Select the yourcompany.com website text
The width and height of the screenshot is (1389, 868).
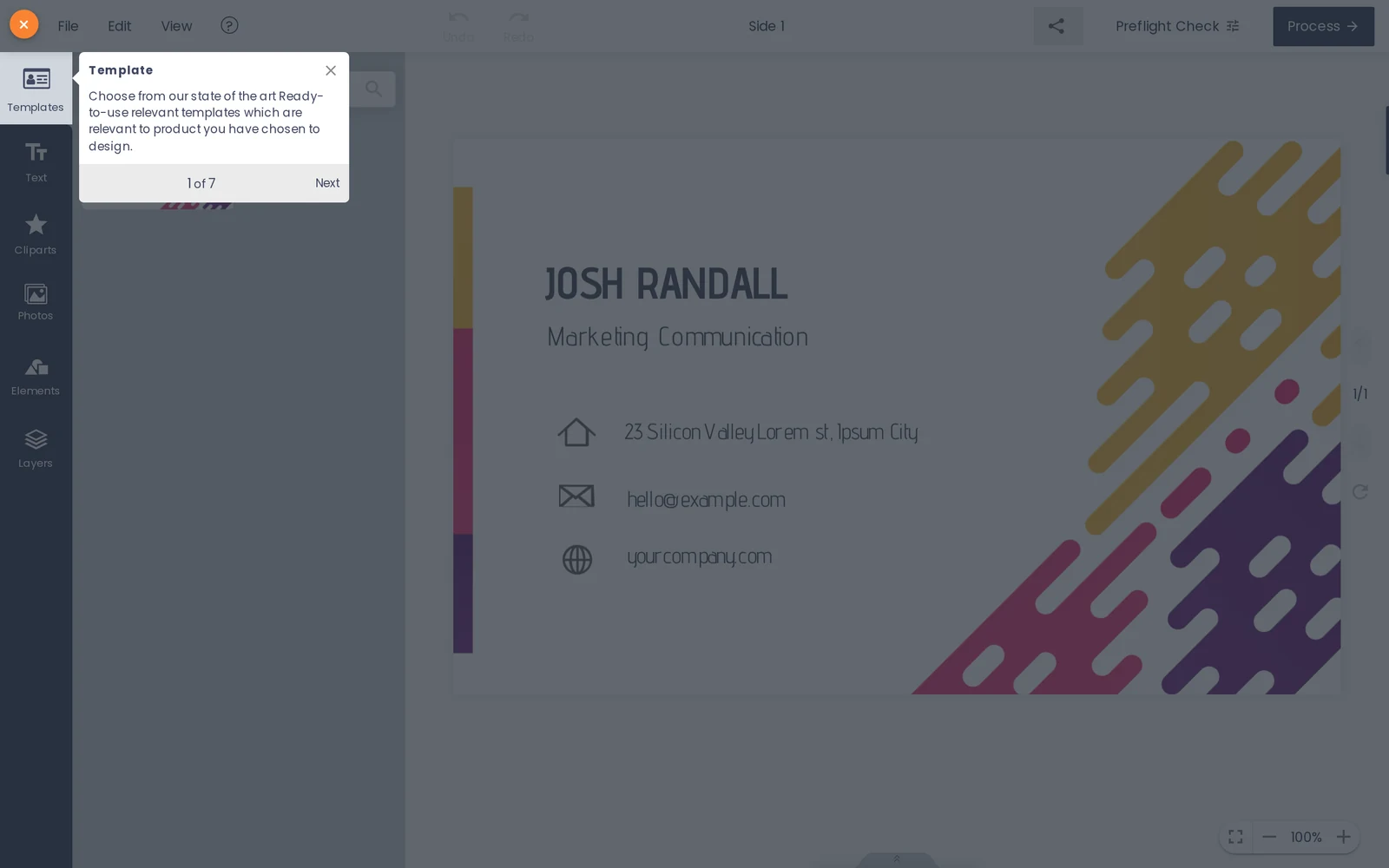(699, 556)
